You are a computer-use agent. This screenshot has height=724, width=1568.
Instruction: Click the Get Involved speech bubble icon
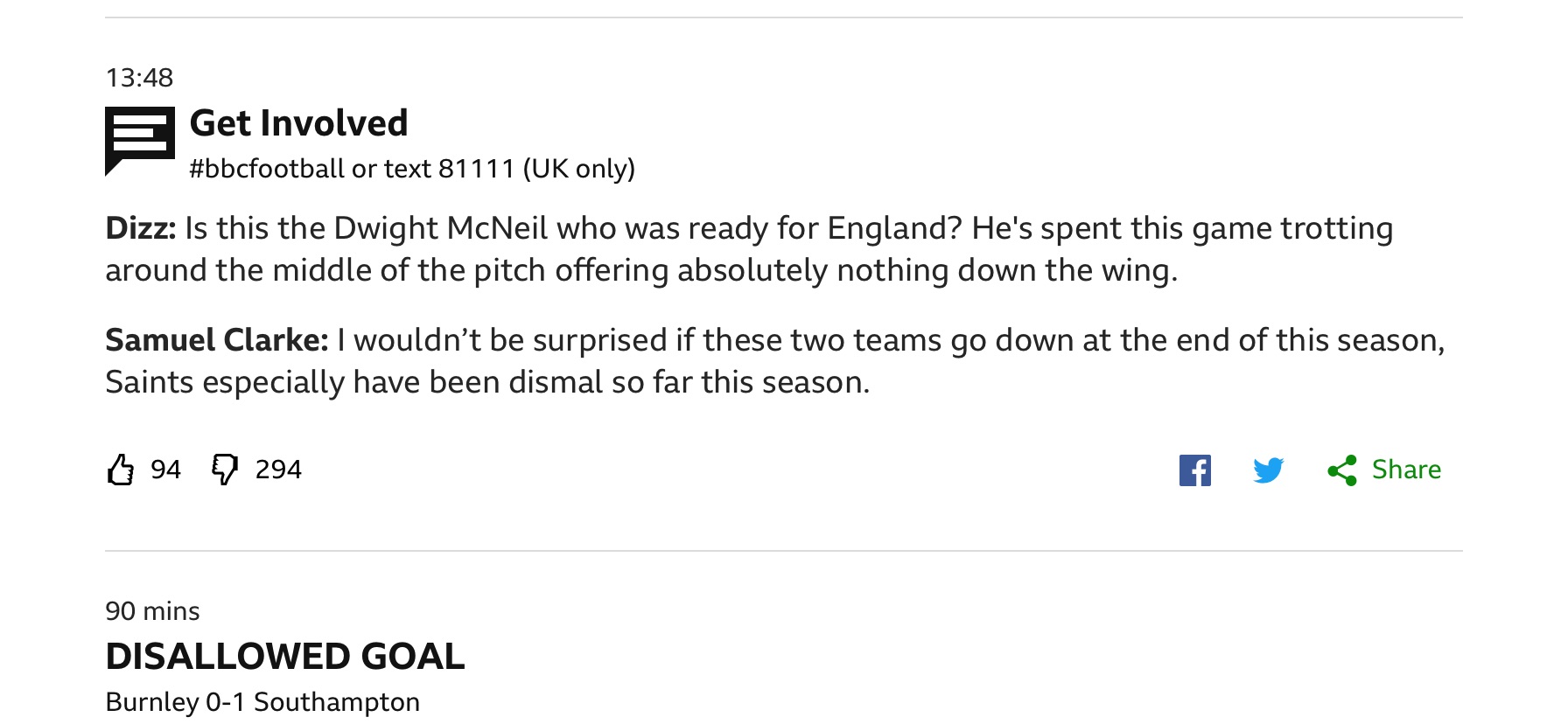click(x=139, y=140)
